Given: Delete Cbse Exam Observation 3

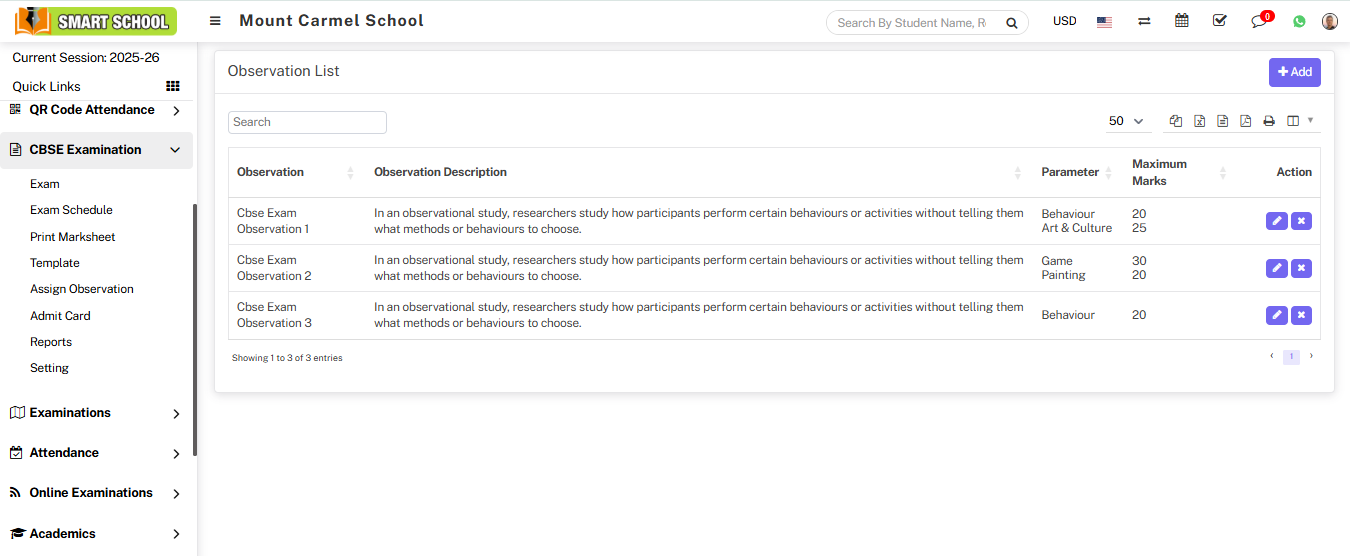Looking at the screenshot, I should (x=1301, y=315).
